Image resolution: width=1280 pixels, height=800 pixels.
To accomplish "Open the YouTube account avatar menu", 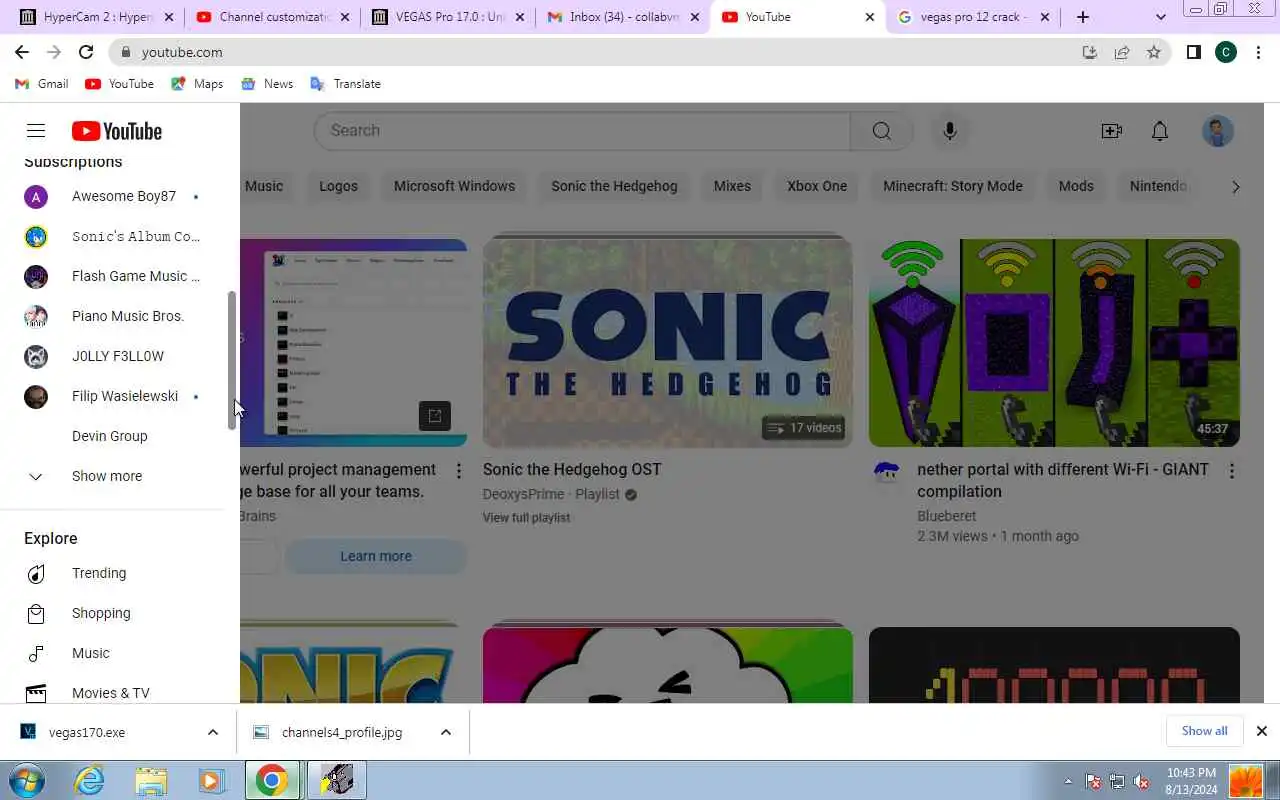I will point(1218,131).
